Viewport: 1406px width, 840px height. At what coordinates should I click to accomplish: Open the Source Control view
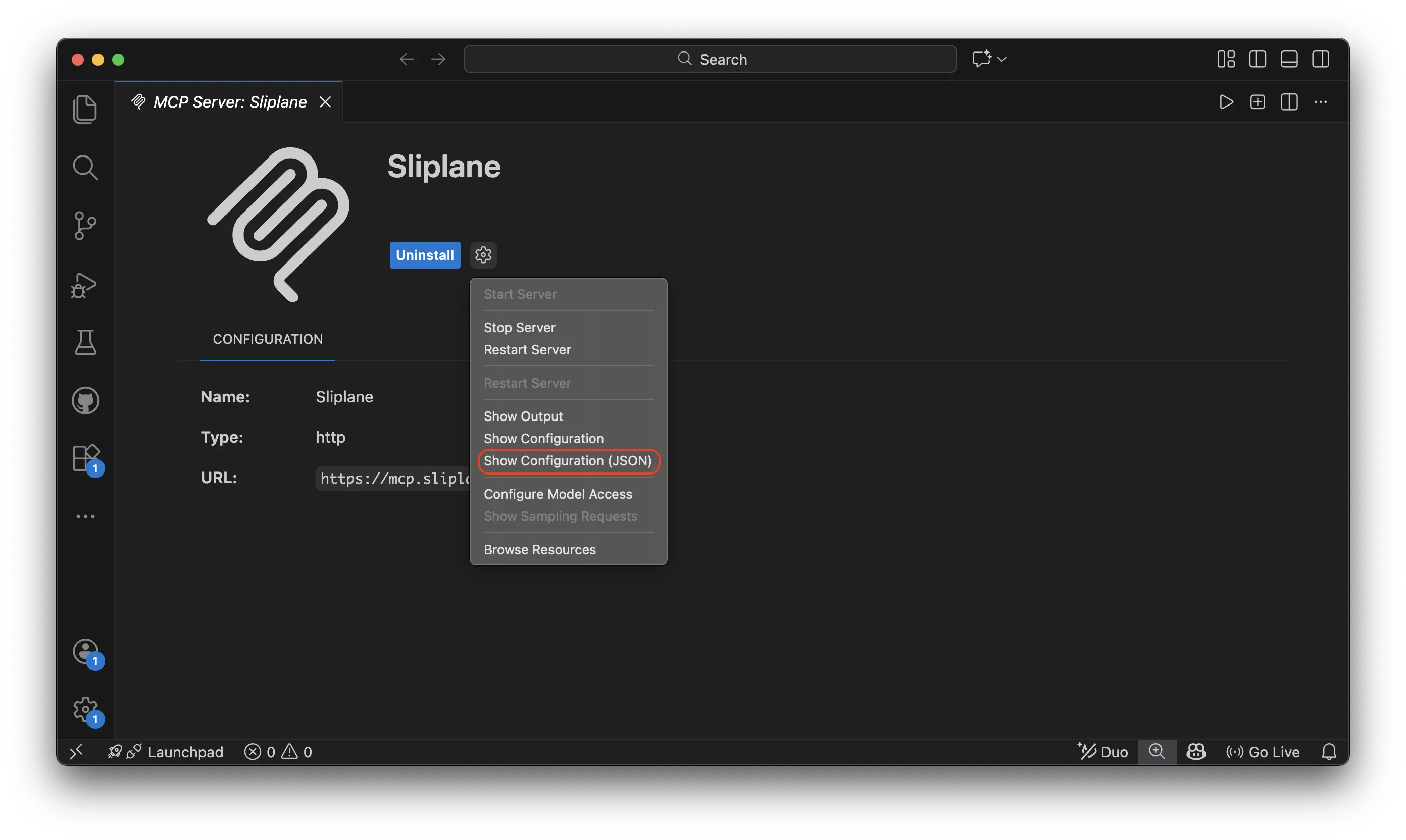pos(85,225)
